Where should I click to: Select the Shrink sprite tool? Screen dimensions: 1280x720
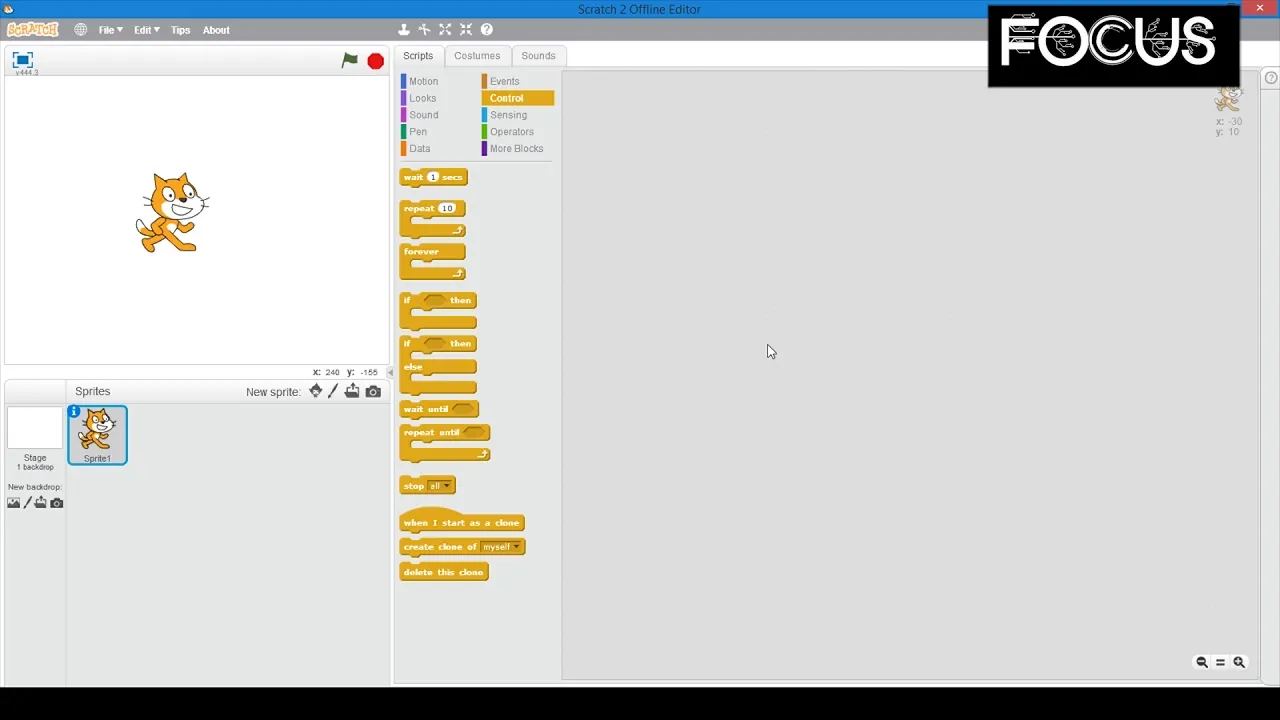tap(466, 30)
